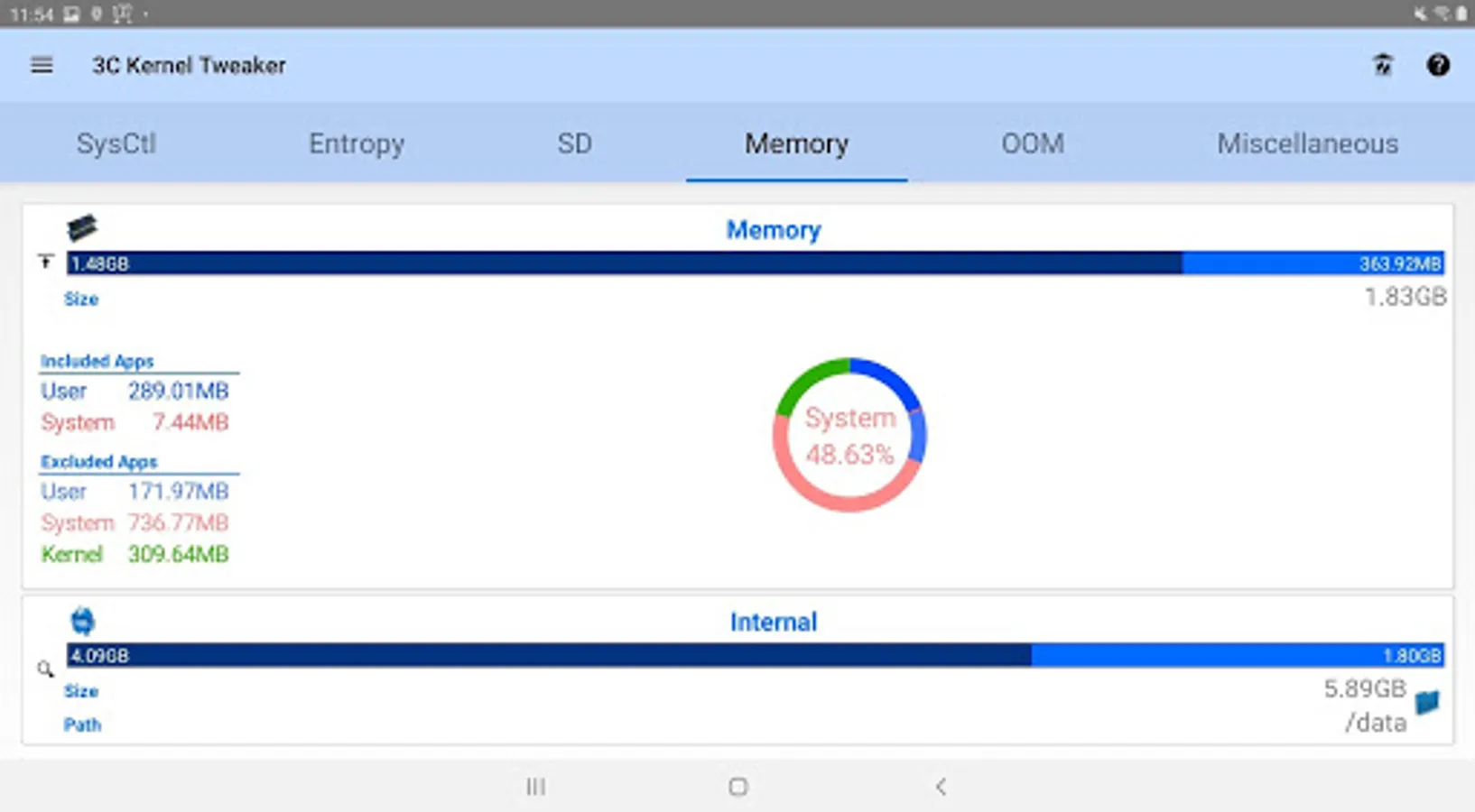Select the User 289.01MB row
Screen dimensions: 1475x812
(x=135, y=391)
